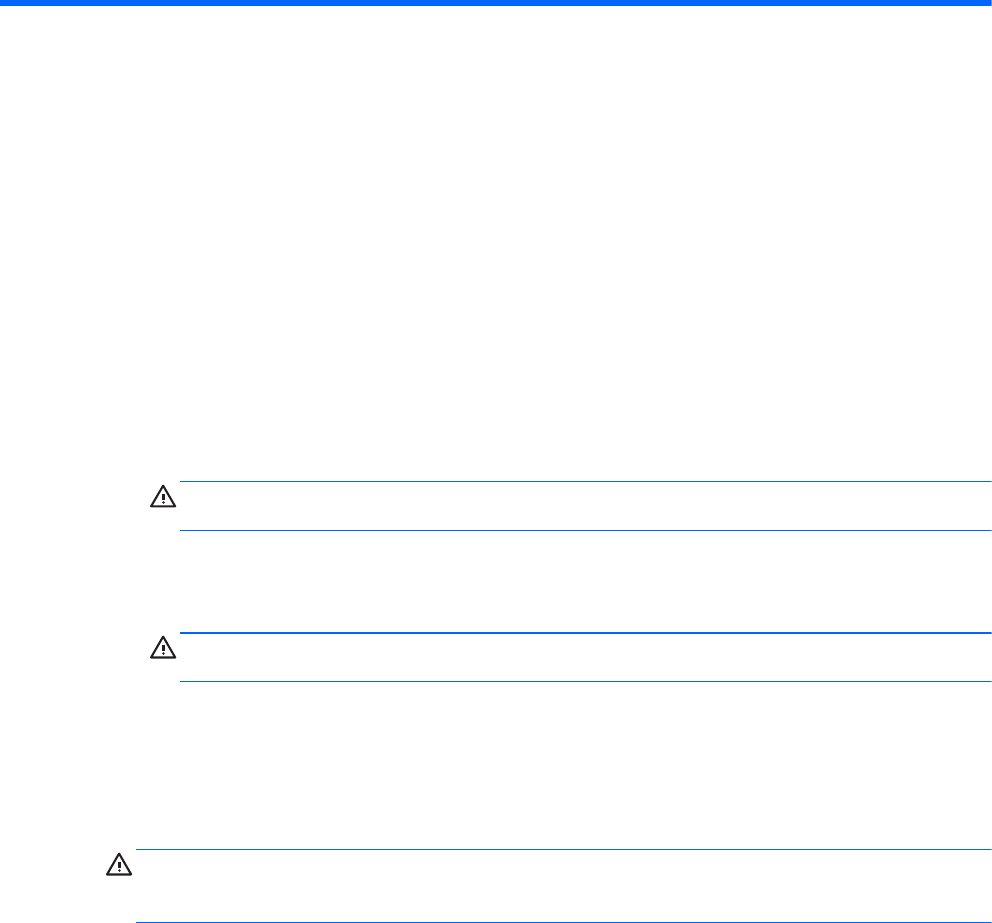The width and height of the screenshot is (992, 923).
Task: Click the black top rule of first caution box
Action: coord(578,482)
